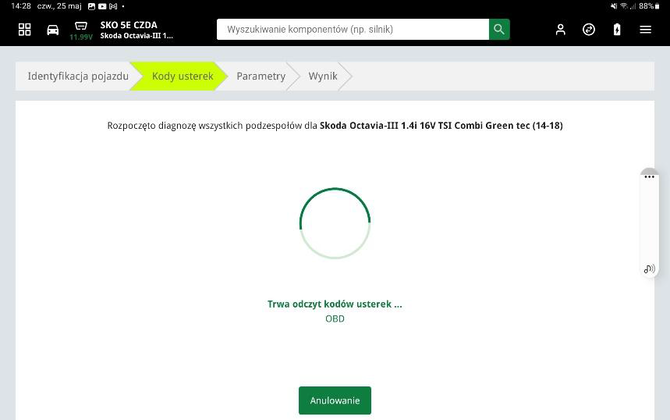The height and width of the screenshot is (420, 670).
Task: Tap the circular fault-reading progress indicator
Action: (x=335, y=223)
